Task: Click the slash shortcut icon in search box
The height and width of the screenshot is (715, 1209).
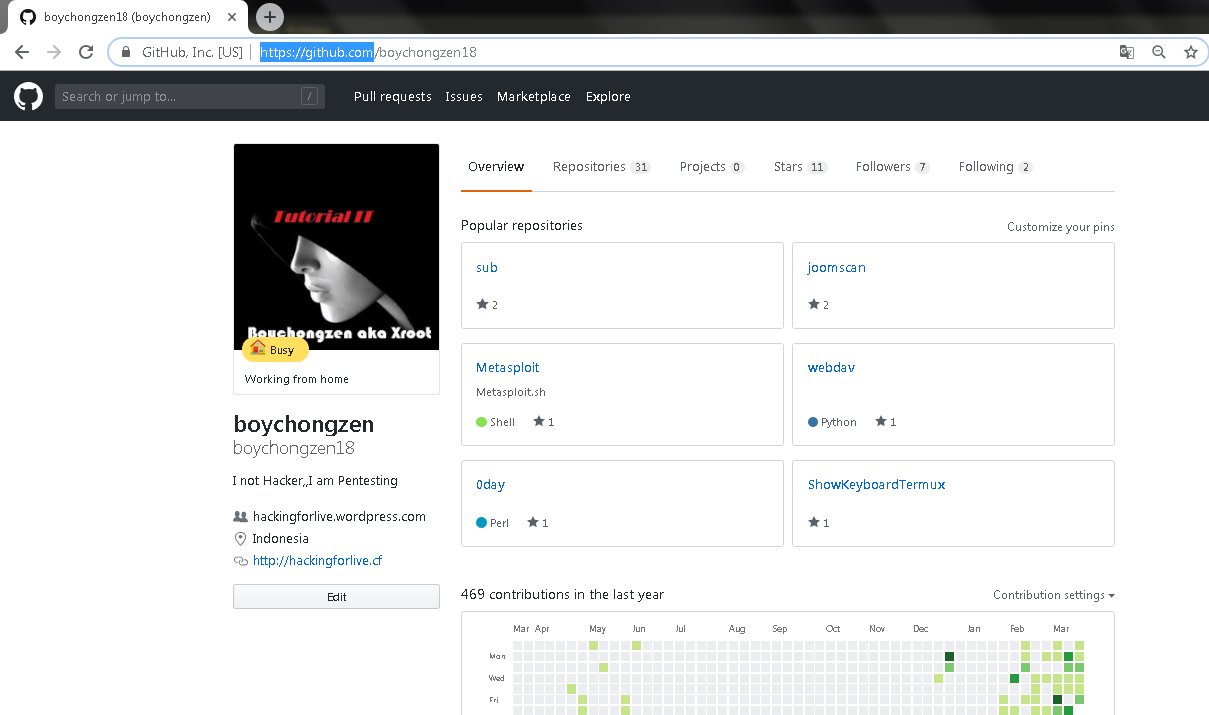Action: 310,97
